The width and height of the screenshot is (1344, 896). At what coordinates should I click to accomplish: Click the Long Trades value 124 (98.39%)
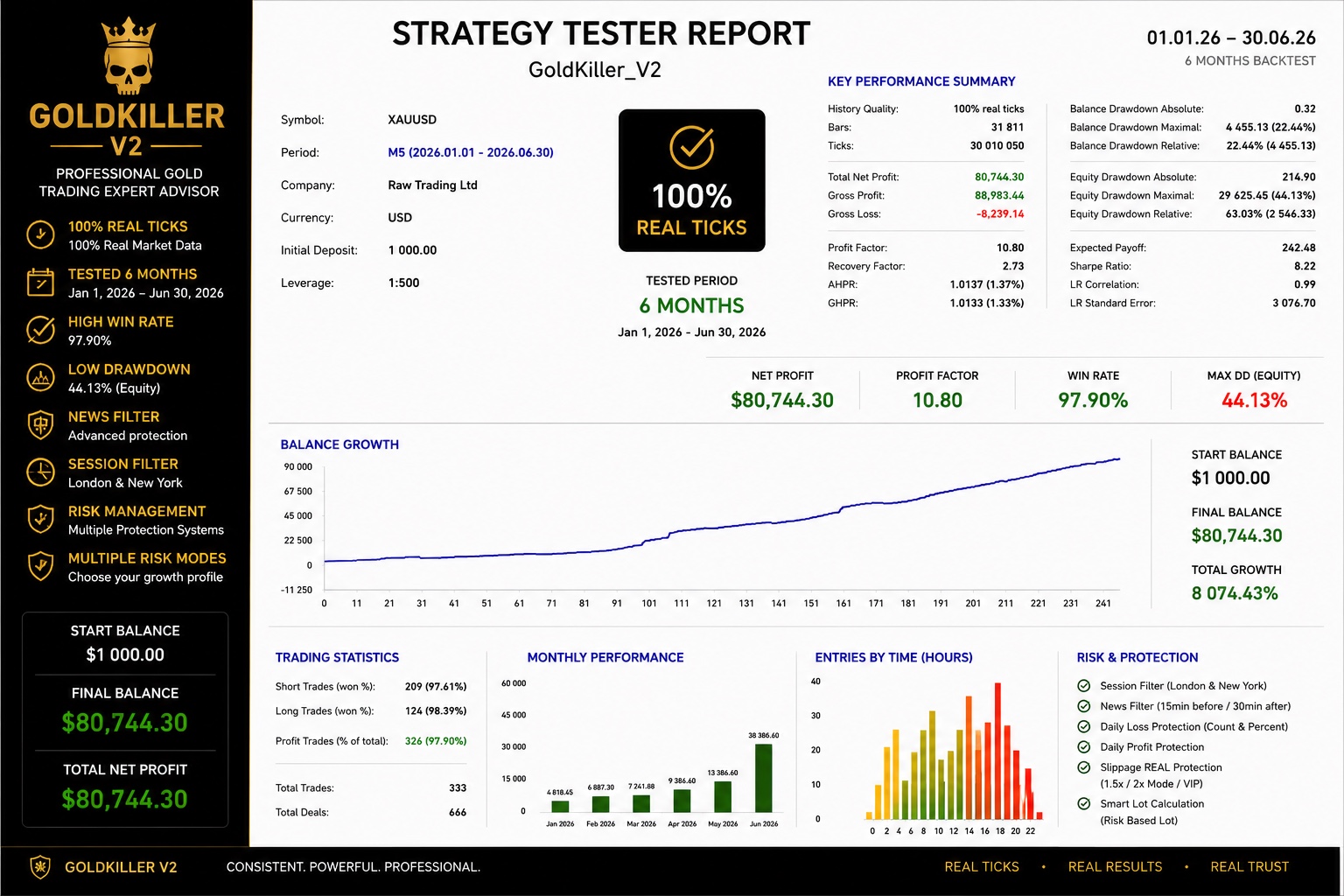coord(436,711)
